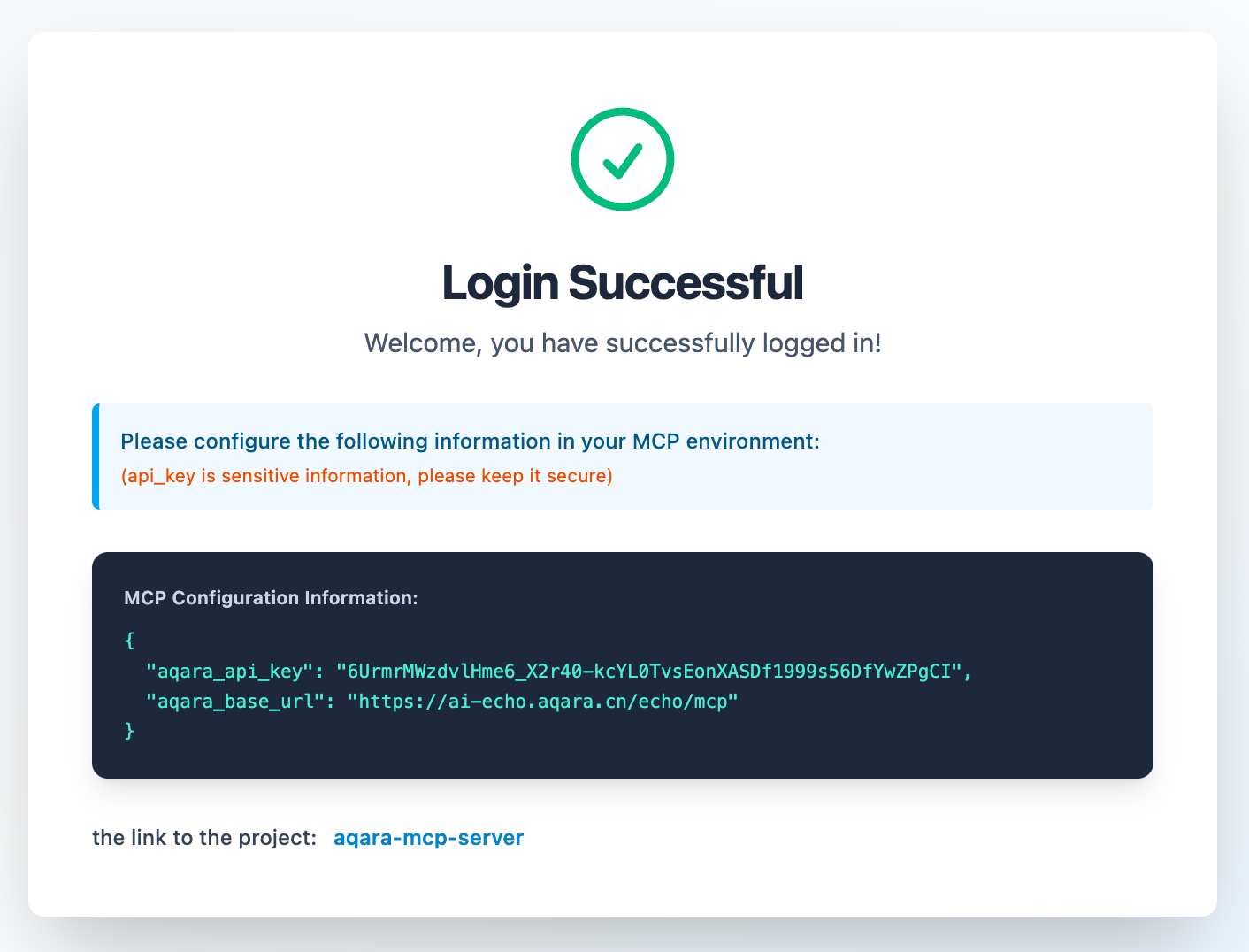Click the orange api_key sensitivity warning text
1249x952 pixels.
pos(367,475)
